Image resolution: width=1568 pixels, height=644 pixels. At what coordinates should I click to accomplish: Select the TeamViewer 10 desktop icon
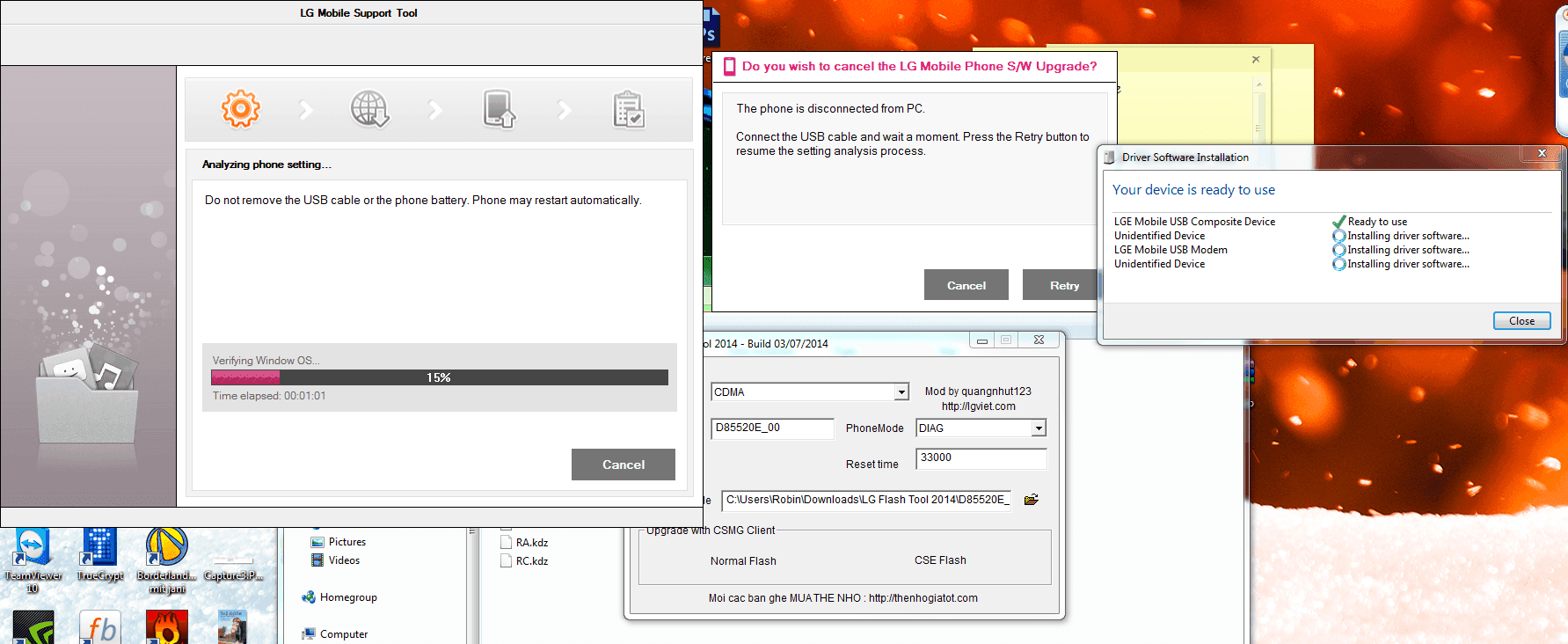coord(33,560)
